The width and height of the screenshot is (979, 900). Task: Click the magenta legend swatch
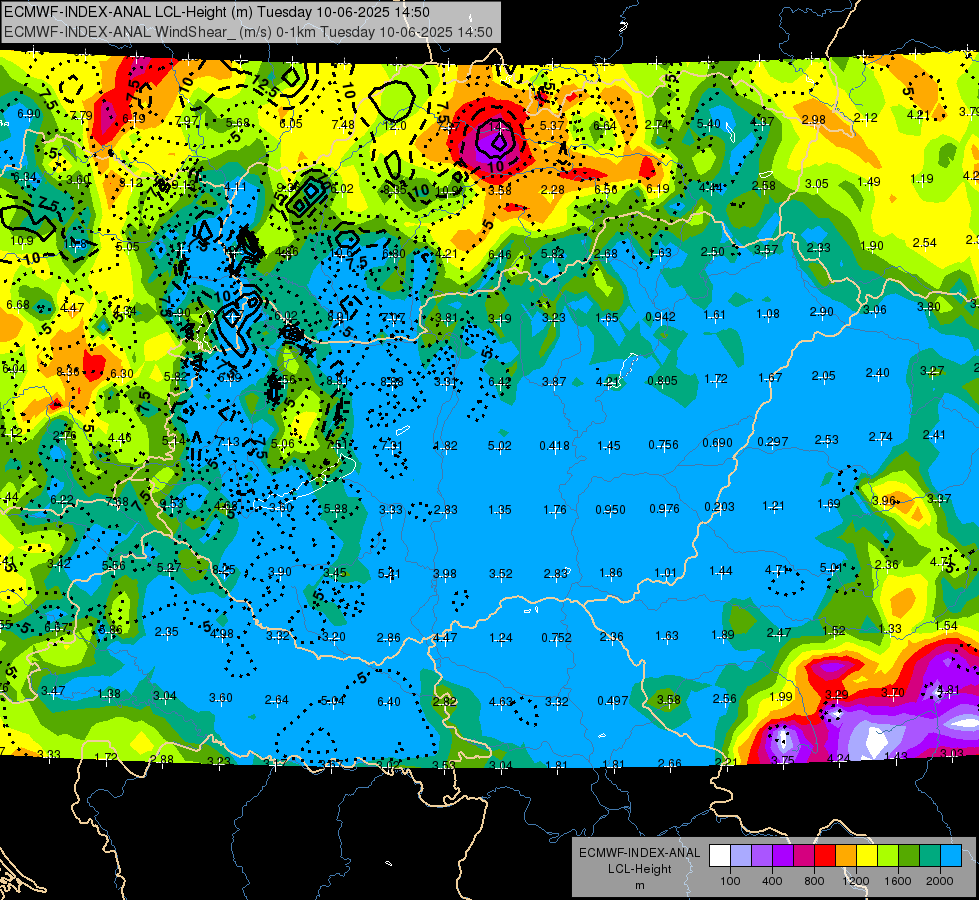[x=804, y=856]
